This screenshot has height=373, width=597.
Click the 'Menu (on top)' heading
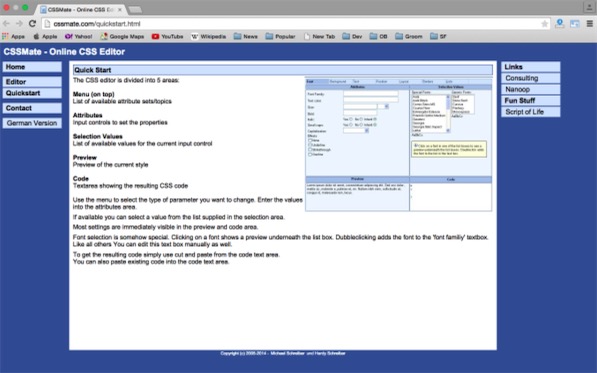[93, 94]
